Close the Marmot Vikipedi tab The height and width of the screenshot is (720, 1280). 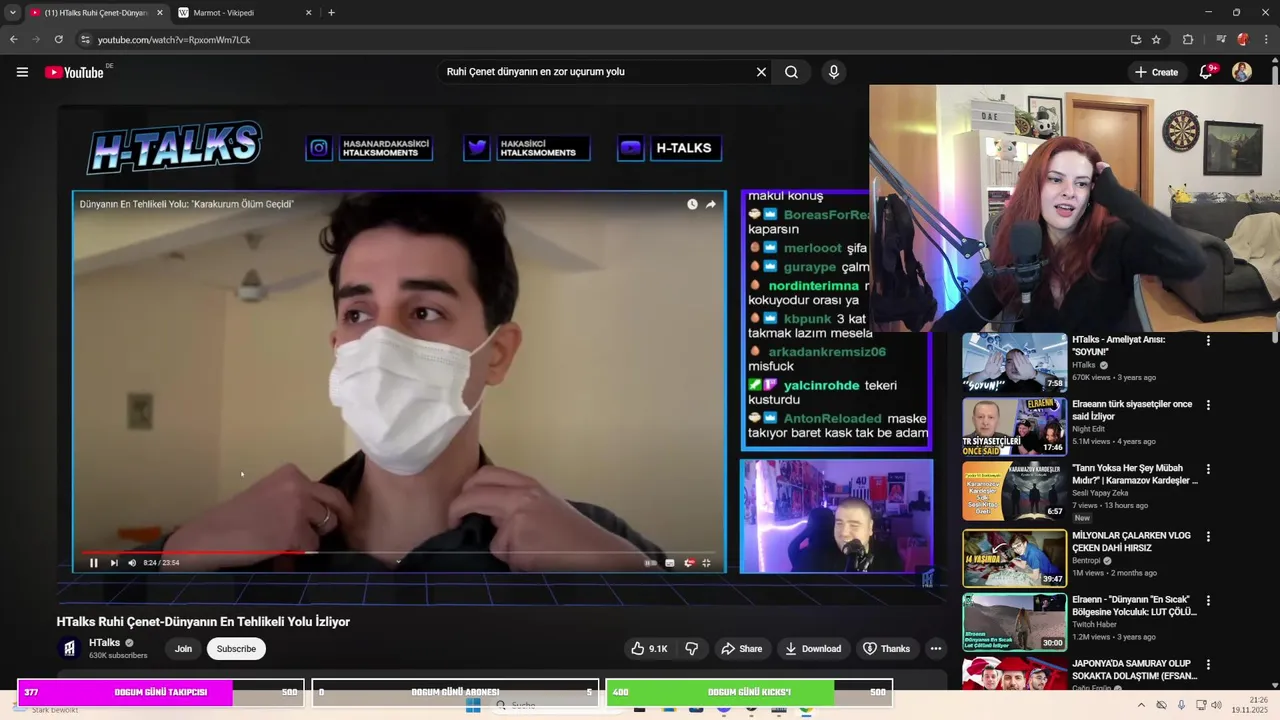(308, 13)
